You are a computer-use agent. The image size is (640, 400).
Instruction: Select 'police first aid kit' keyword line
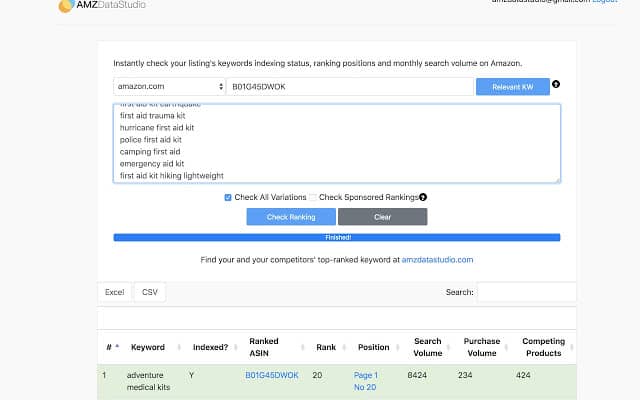coord(151,140)
